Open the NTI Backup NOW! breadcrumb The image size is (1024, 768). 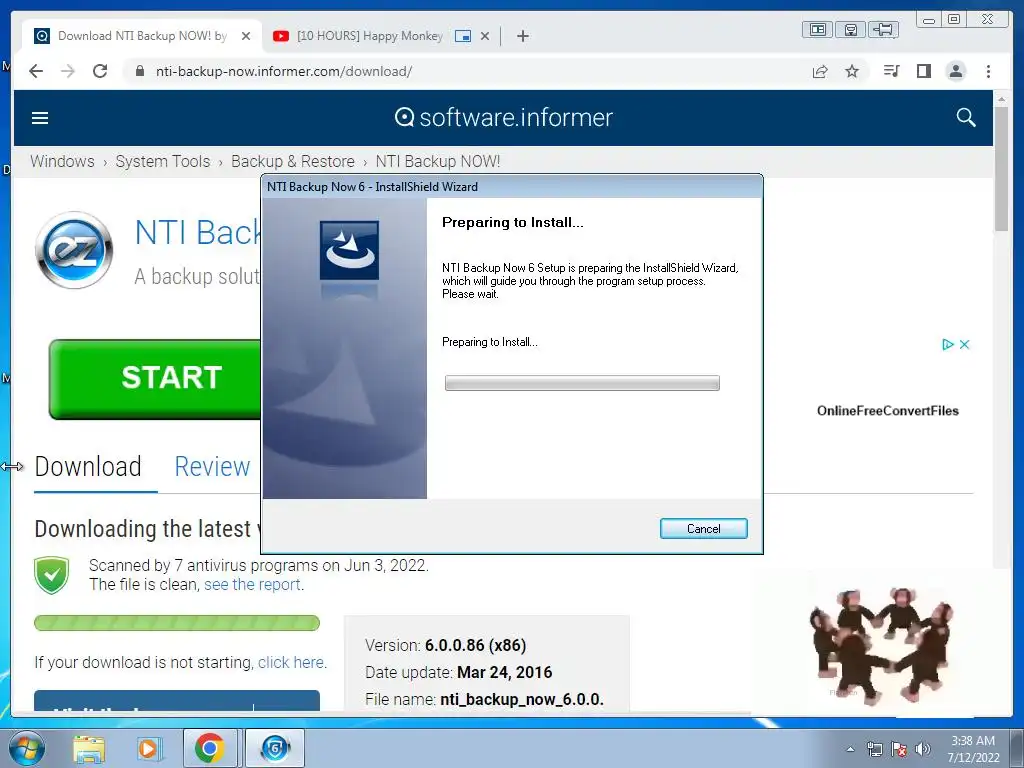pos(438,161)
